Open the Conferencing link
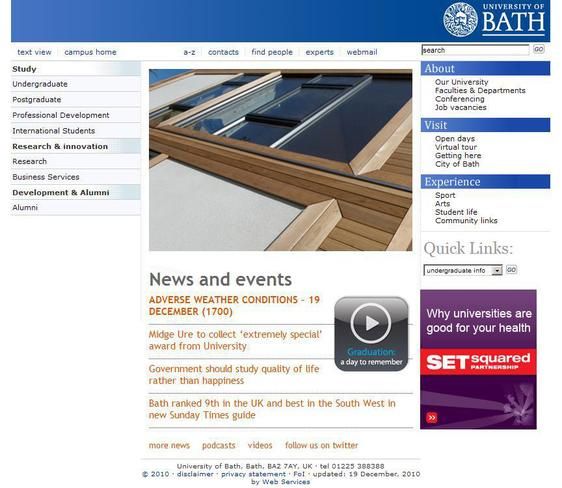The height and width of the screenshot is (488, 562). 459,99
